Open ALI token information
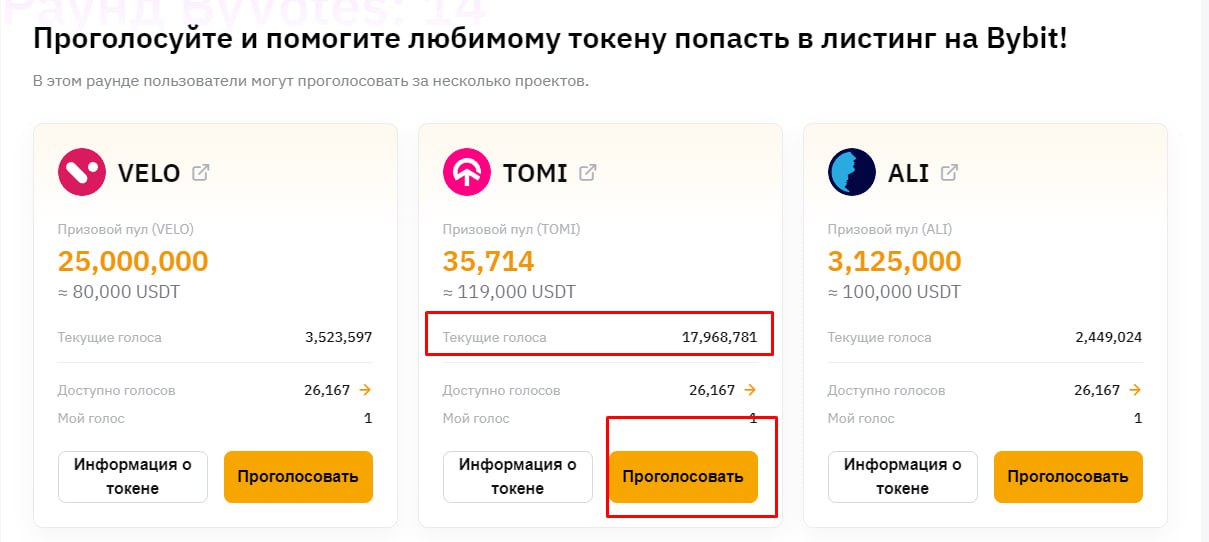The image size is (1209, 542). pos(903,477)
